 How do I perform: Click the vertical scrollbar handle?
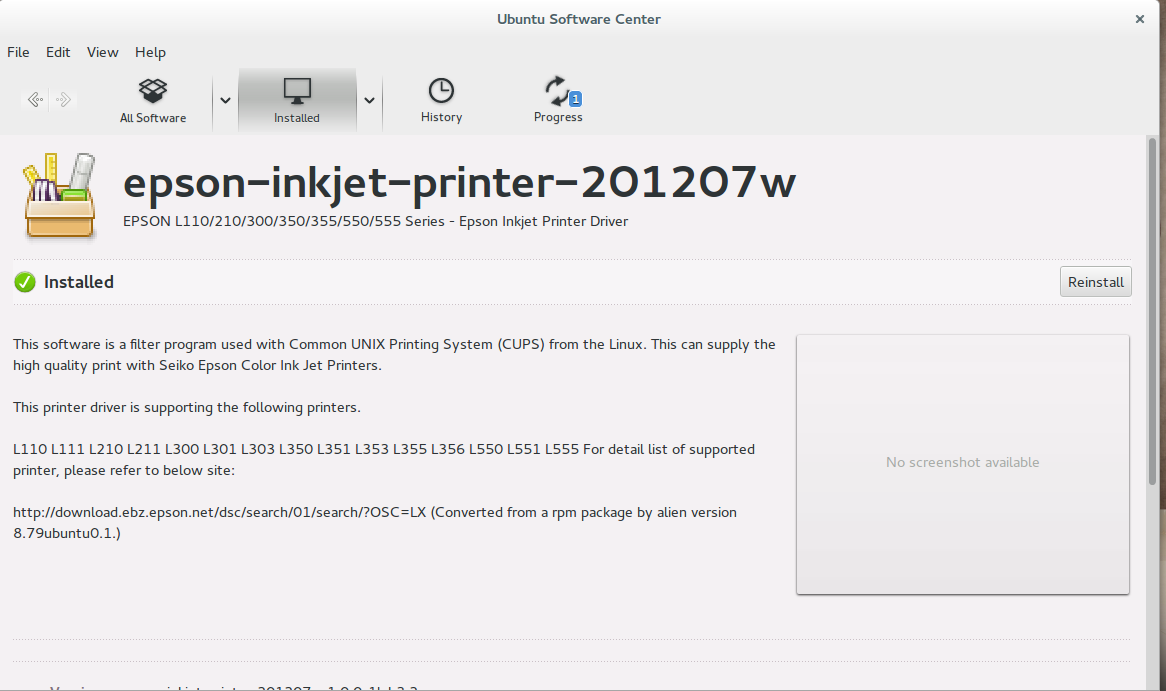tap(1153, 311)
